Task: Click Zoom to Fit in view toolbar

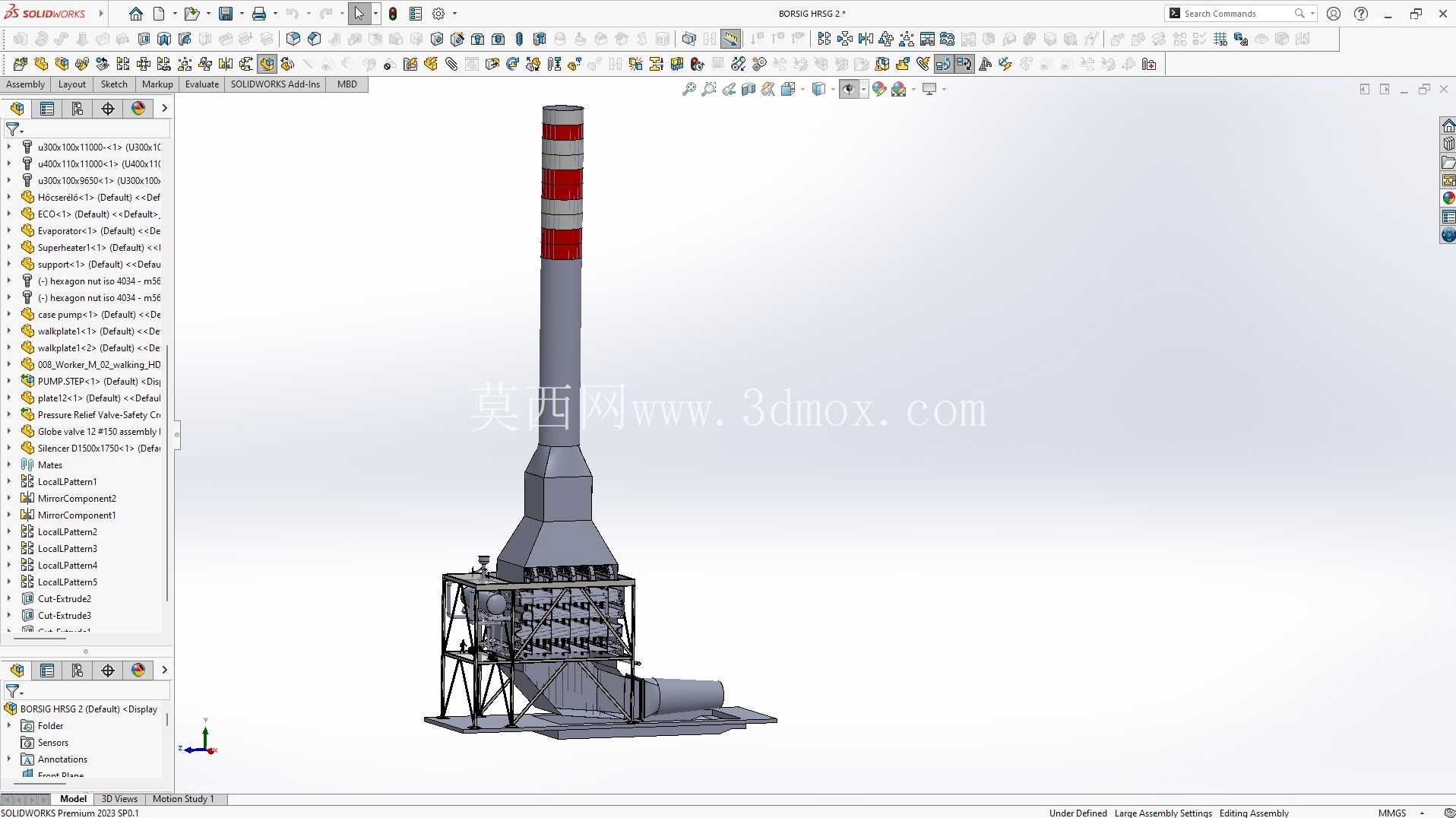Action: click(689, 90)
